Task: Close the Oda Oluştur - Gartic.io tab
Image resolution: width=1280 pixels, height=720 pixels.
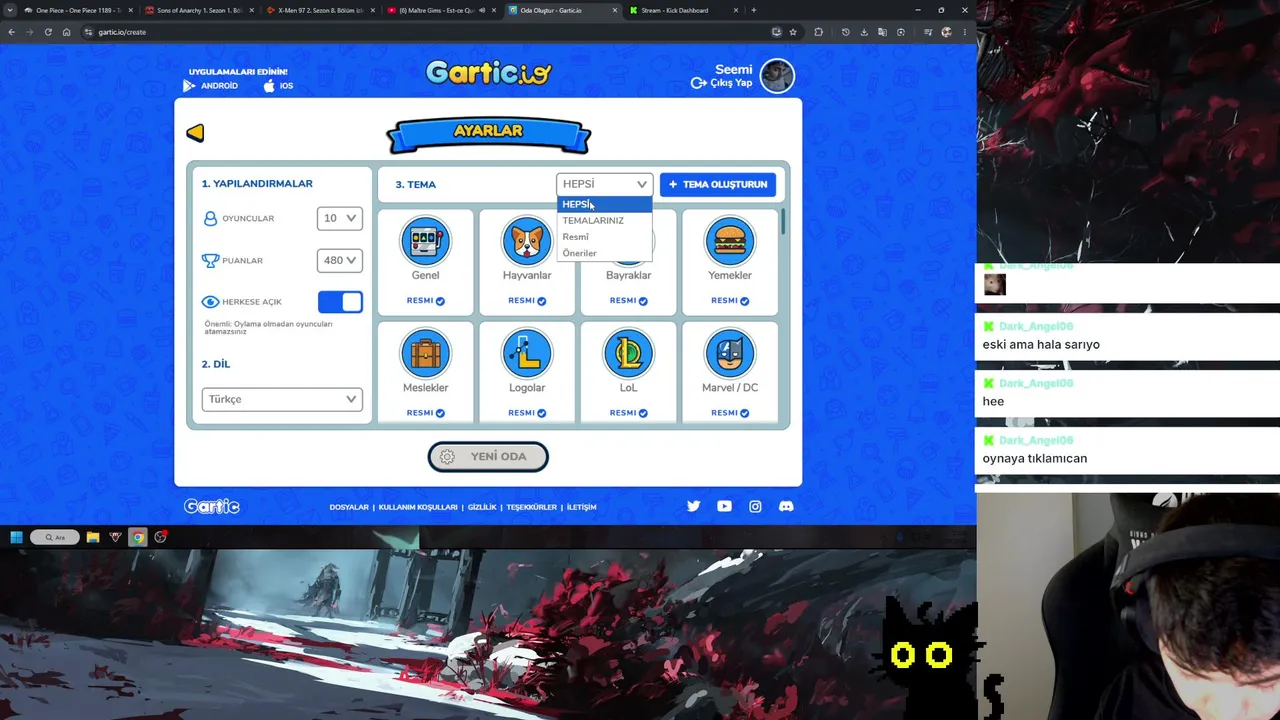Action: 615,10
